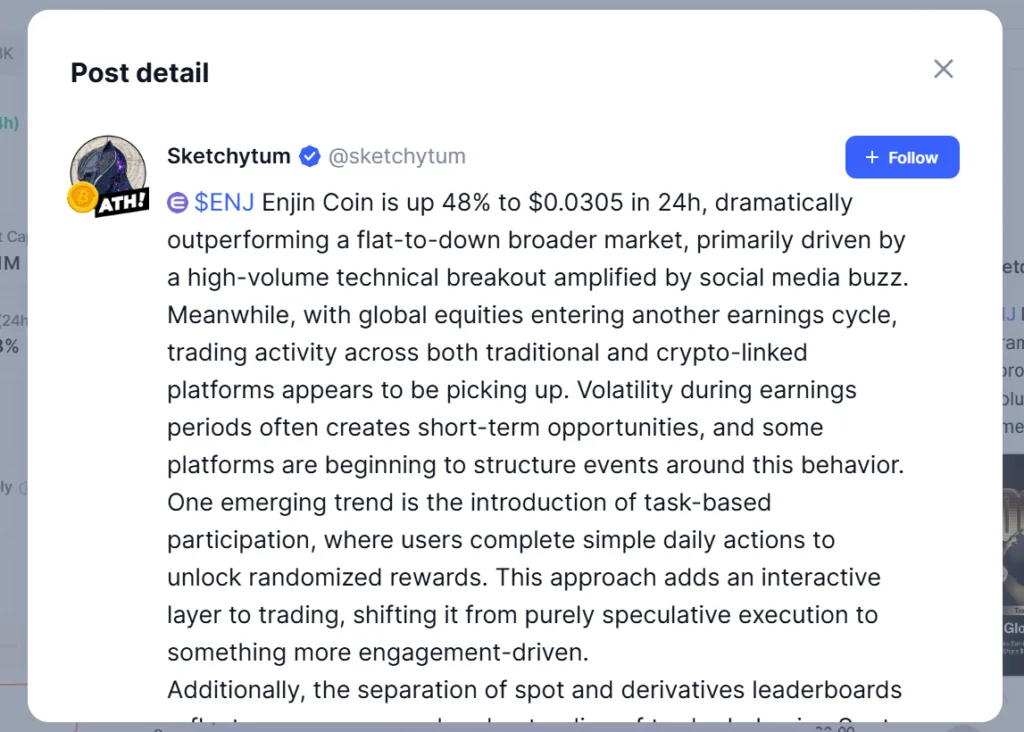Click the blue verified badge next to Sketchytum

point(310,156)
